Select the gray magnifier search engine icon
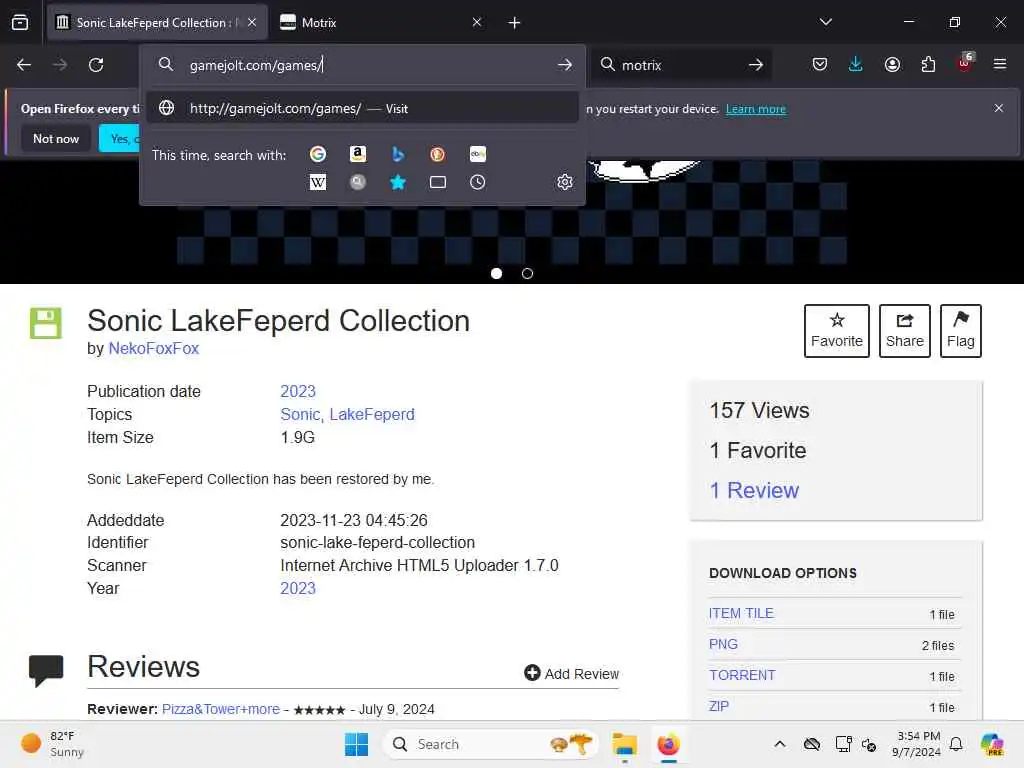The height and width of the screenshot is (768, 1024). 358,182
